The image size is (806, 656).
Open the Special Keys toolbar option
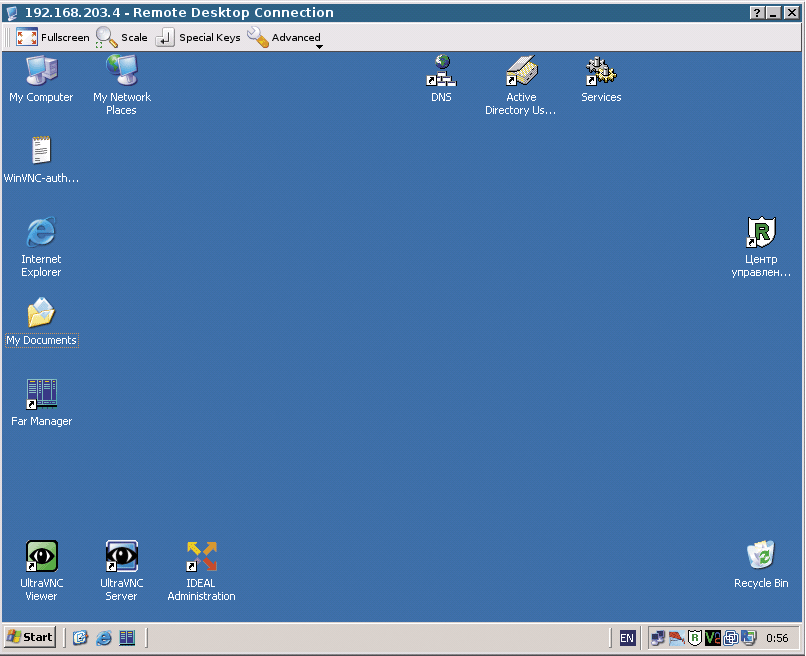(x=198, y=38)
